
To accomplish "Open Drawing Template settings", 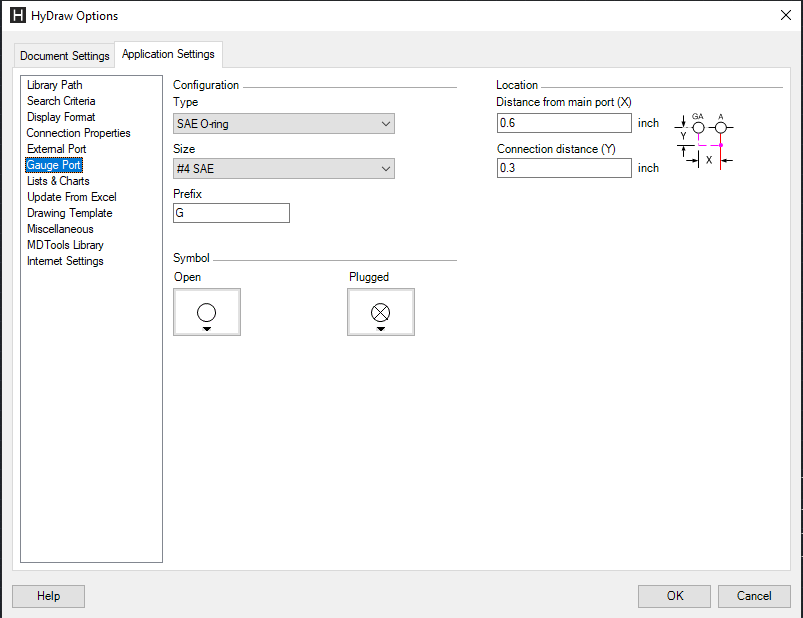I will coord(70,213).
